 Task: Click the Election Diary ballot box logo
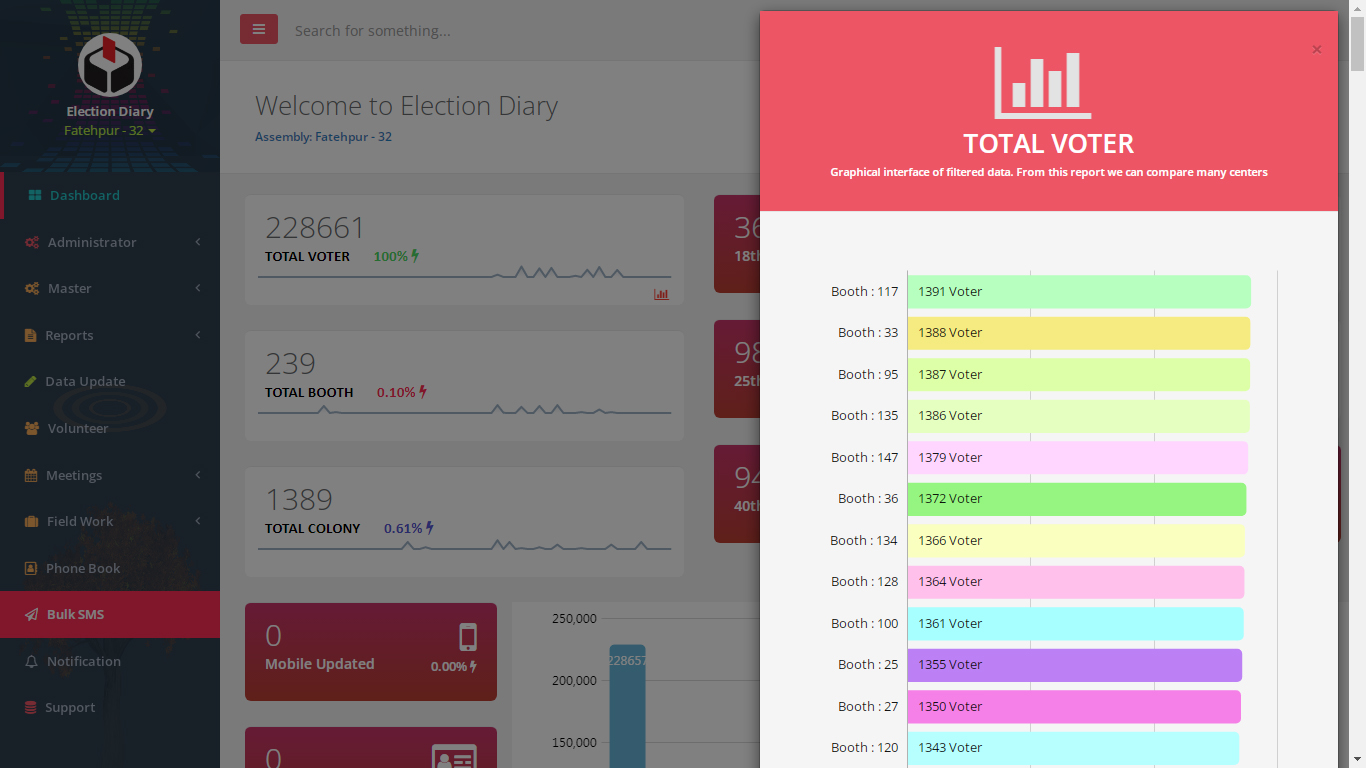point(110,65)
